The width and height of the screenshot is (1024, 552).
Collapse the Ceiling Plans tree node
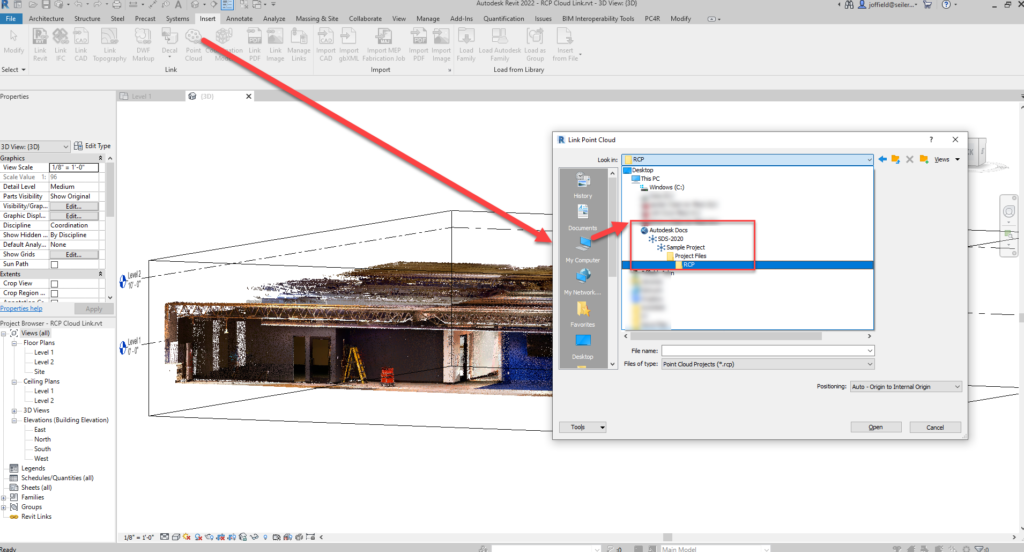14,382
